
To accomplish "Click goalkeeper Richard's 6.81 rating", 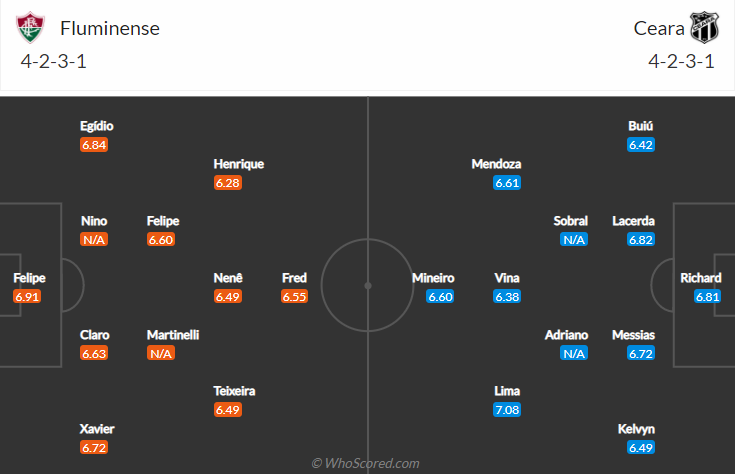I will [x=707, y=296].
